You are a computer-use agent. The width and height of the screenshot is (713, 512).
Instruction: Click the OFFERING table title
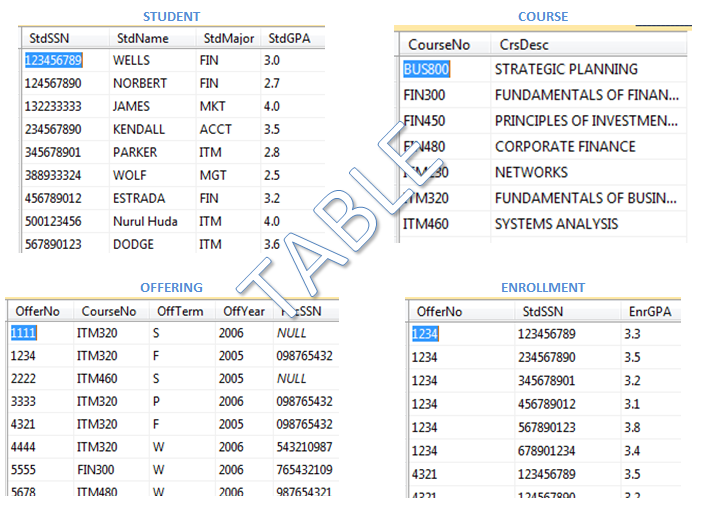pyautogui.click(x=171, y=288)
